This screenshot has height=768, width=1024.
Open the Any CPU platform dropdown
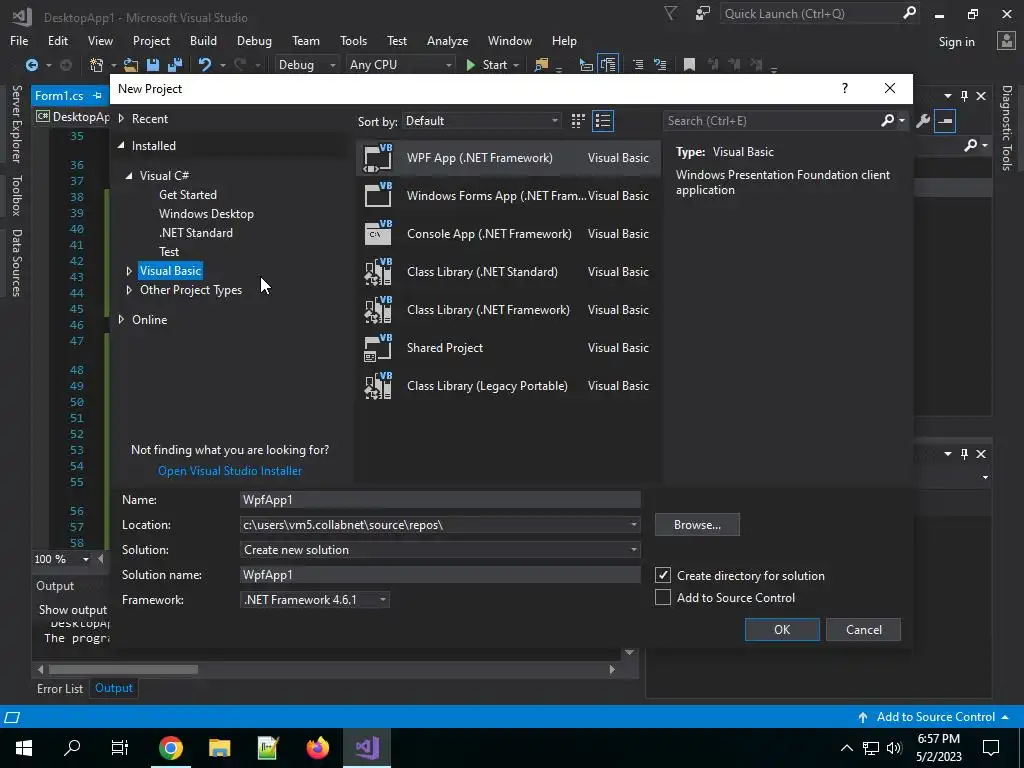click(400, 65)
